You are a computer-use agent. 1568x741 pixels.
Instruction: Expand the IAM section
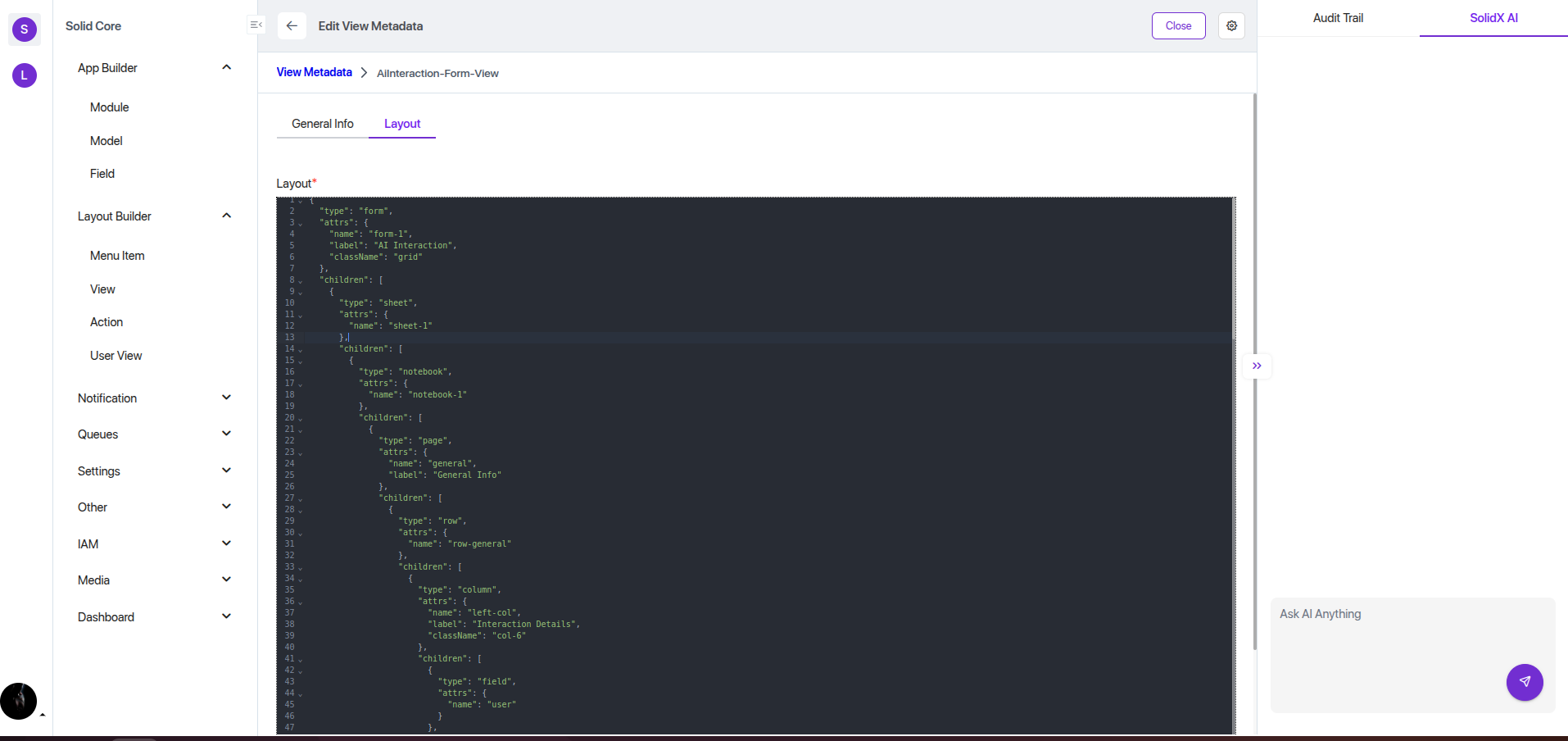[226, 543]
